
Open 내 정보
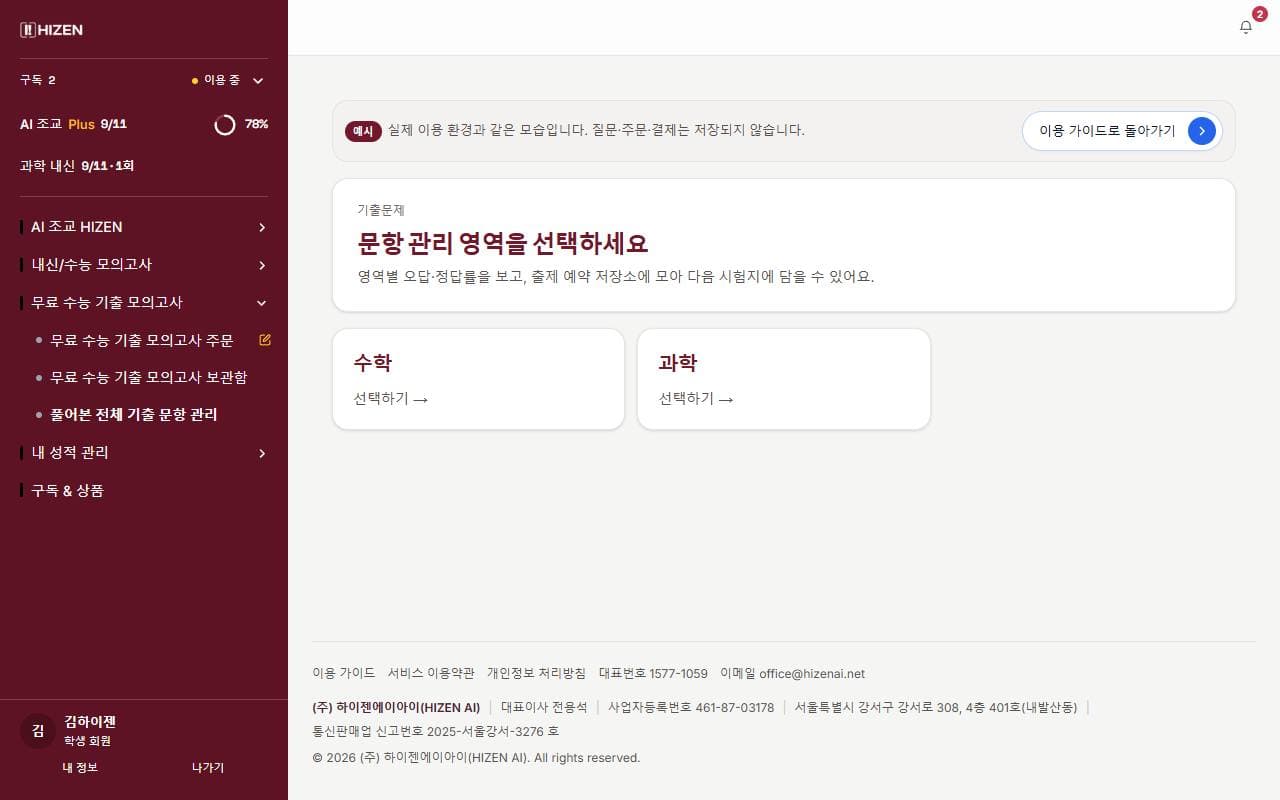coord(80,767)
